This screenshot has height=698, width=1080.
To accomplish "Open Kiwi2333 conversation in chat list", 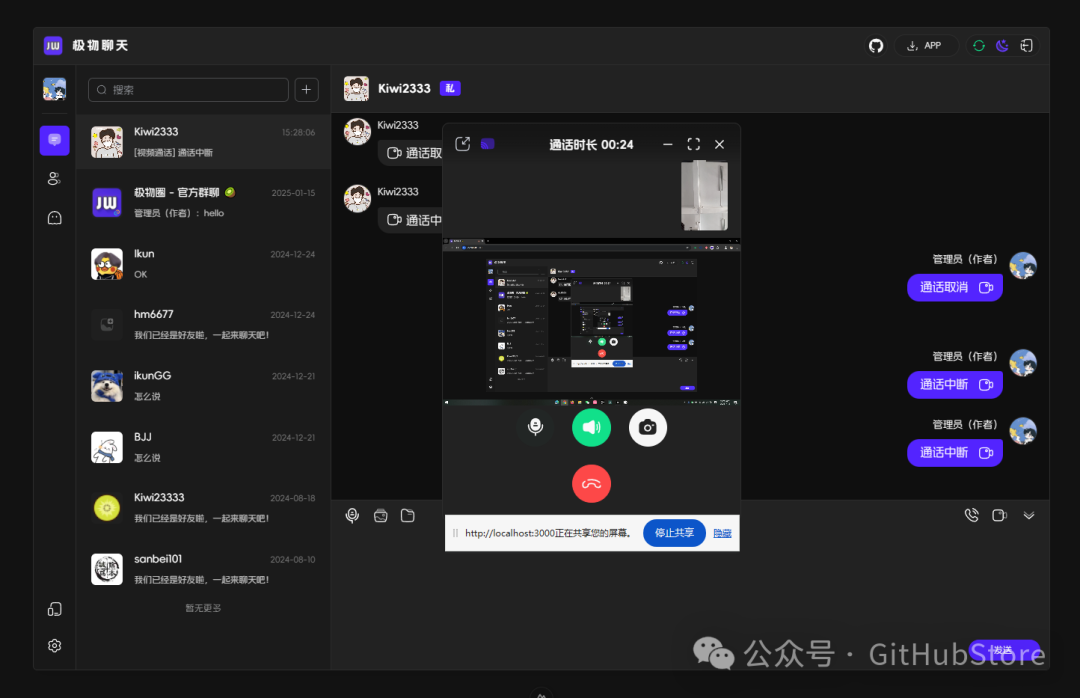I will (203, 142).
